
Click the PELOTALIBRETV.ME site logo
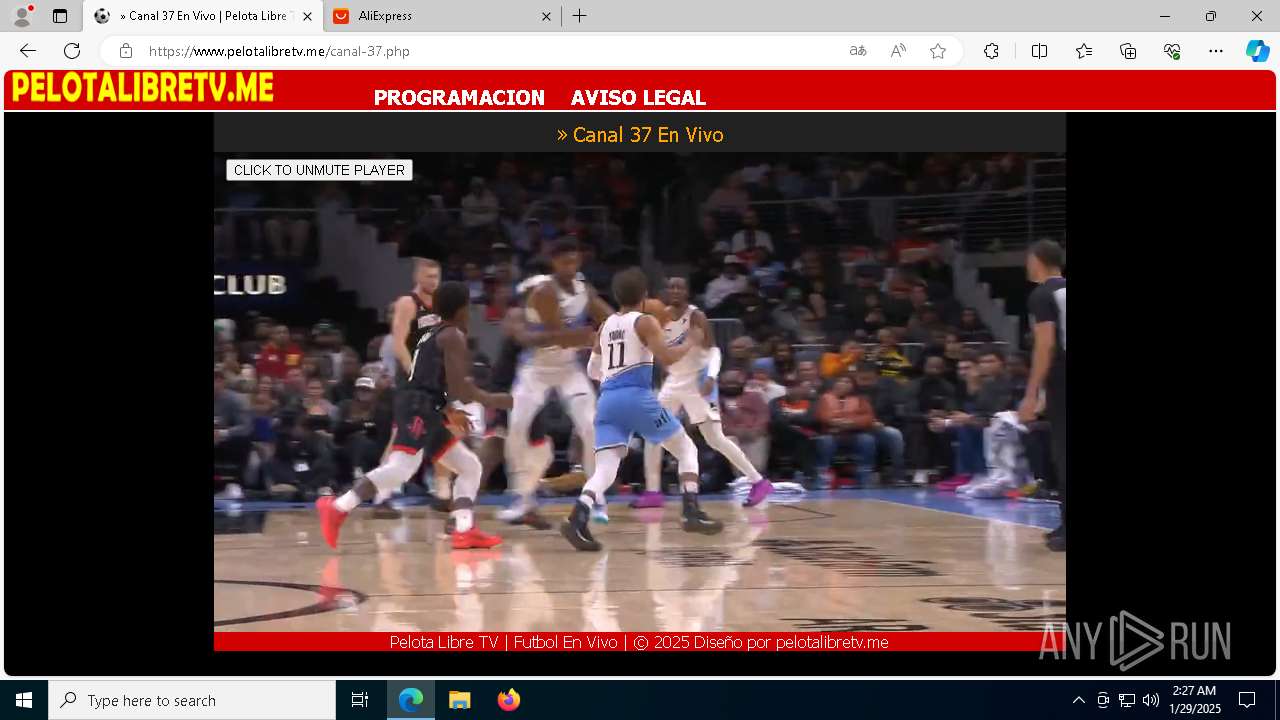143,88
